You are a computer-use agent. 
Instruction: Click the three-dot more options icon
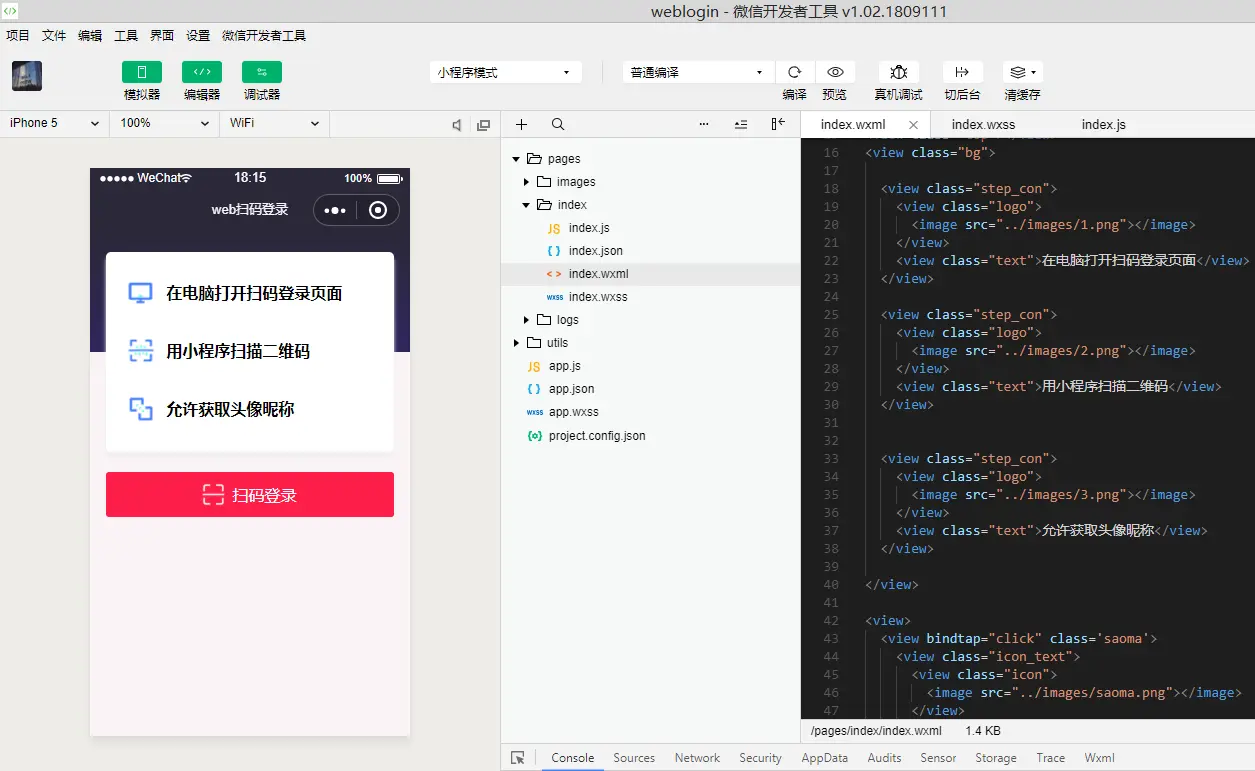(x=704, y=124)
